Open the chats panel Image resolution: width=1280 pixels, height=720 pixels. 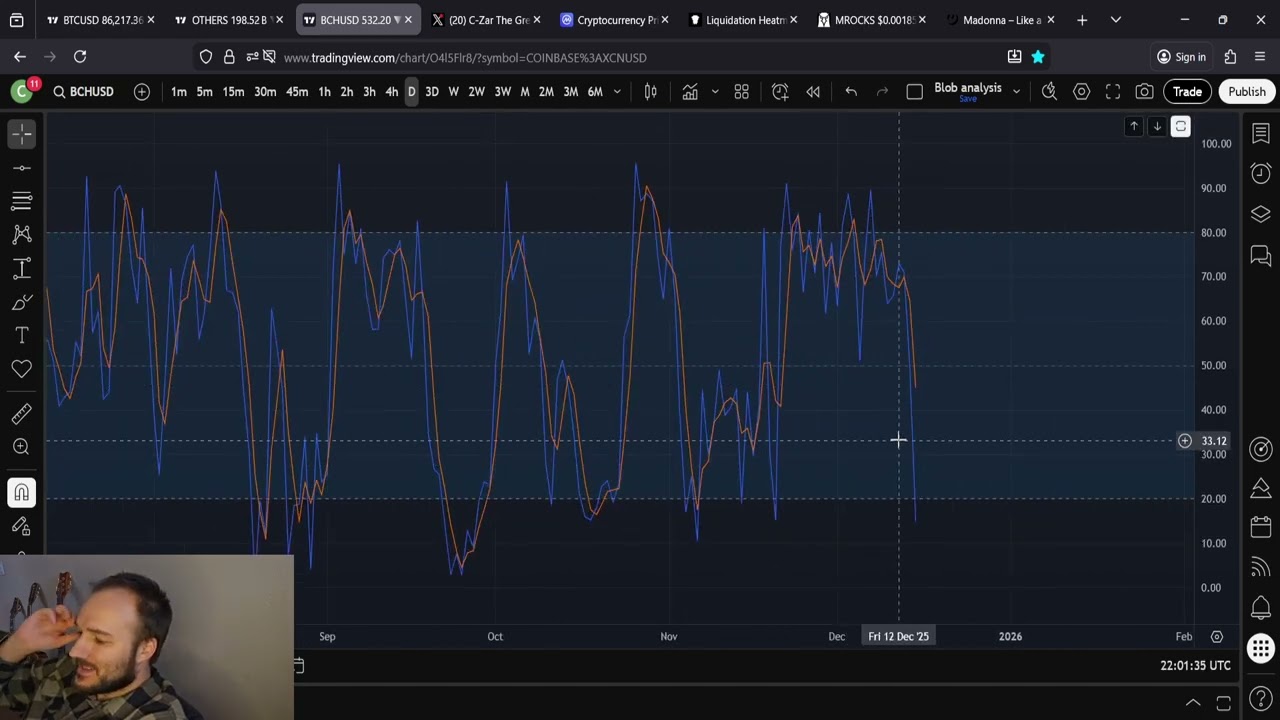1261,256
